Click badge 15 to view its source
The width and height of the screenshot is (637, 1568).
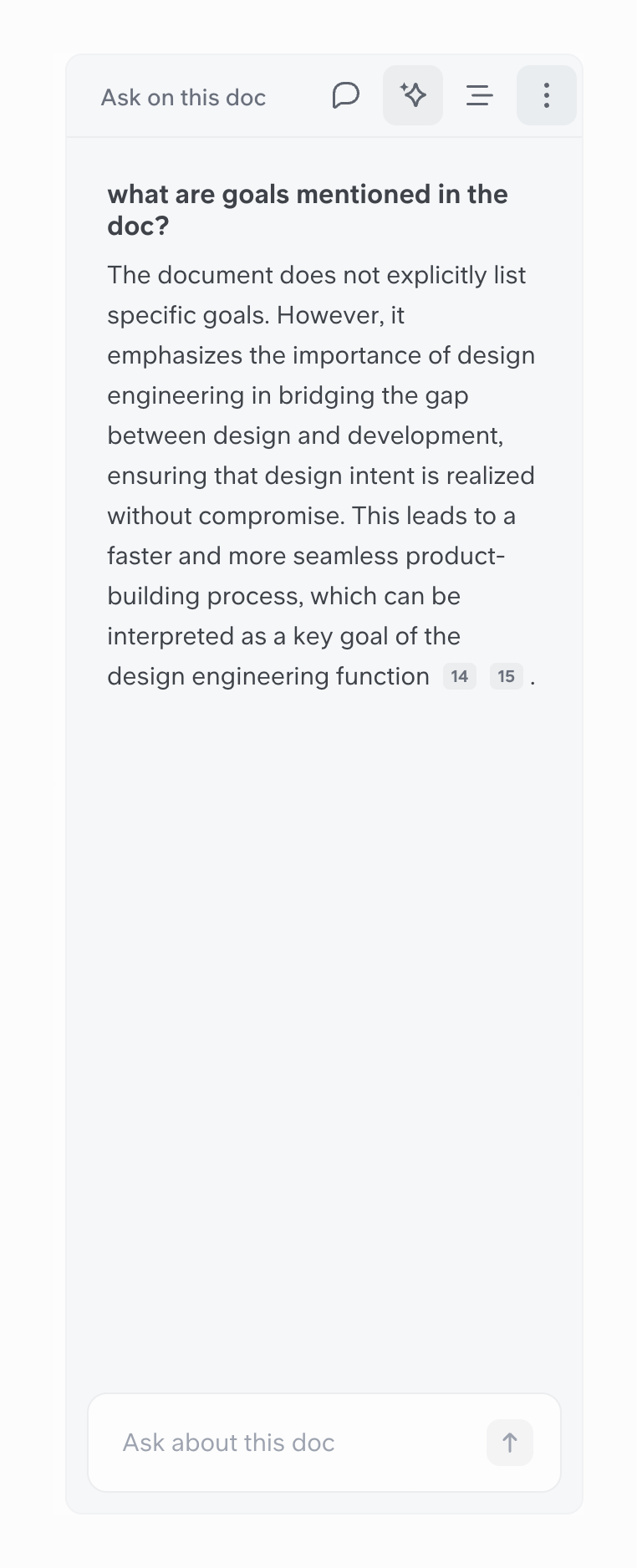coord(506,676)
